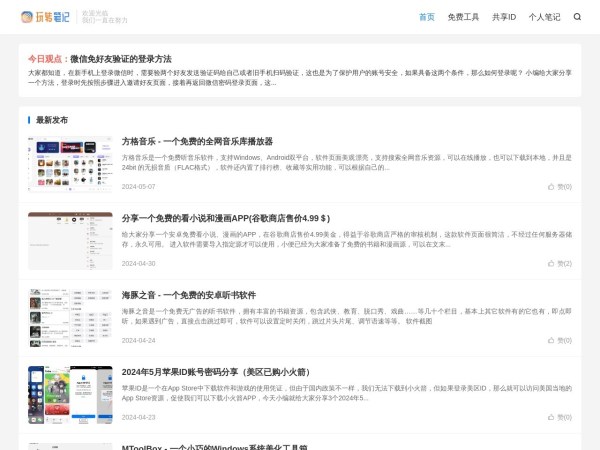This screenshot has width=600, height=450.
Task: Click the Apple ID article description text
Action: [x=347, y=393]
